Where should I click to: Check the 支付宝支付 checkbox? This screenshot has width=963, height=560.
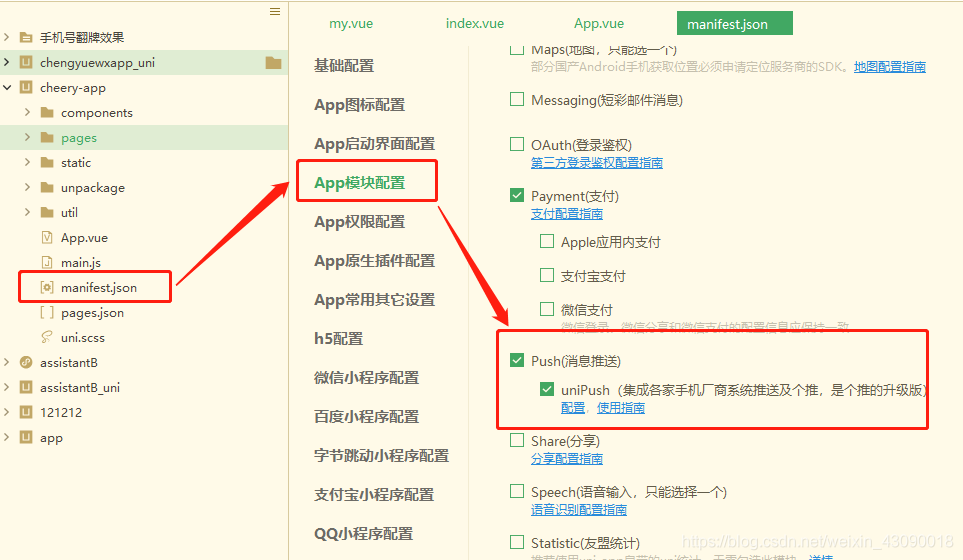click(x=547, y=275)
